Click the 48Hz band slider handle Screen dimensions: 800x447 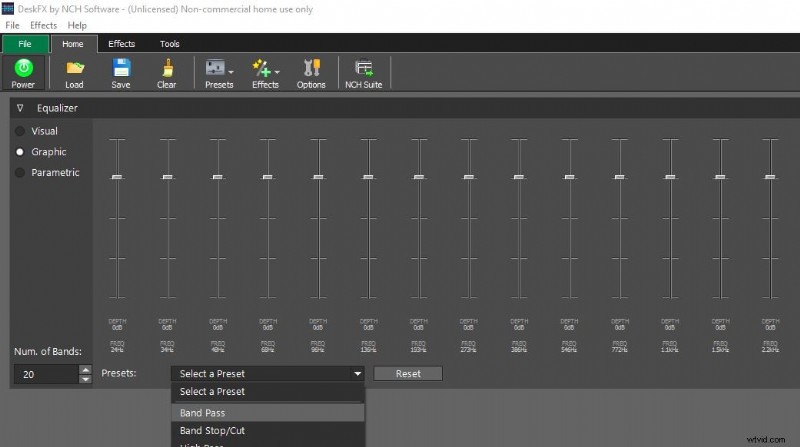(218, 177)
